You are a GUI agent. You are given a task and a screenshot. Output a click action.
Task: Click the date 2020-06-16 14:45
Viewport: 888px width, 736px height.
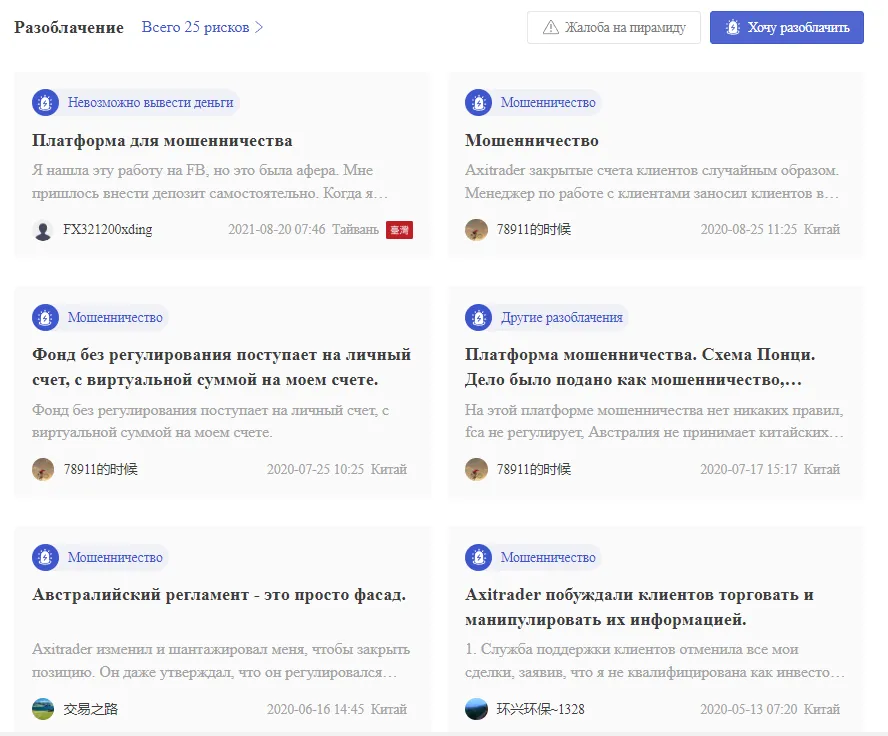point(315,709)
